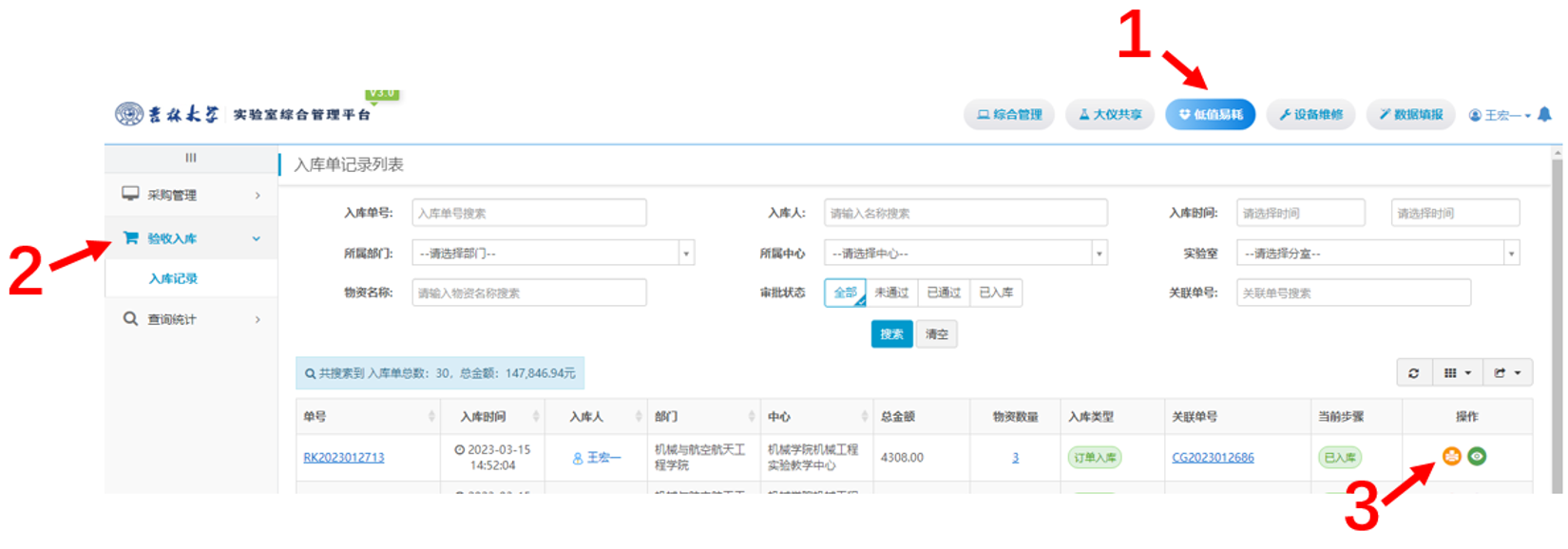
Task: Sort table by 单号 column arrows
Action: [x=431, y=417]
